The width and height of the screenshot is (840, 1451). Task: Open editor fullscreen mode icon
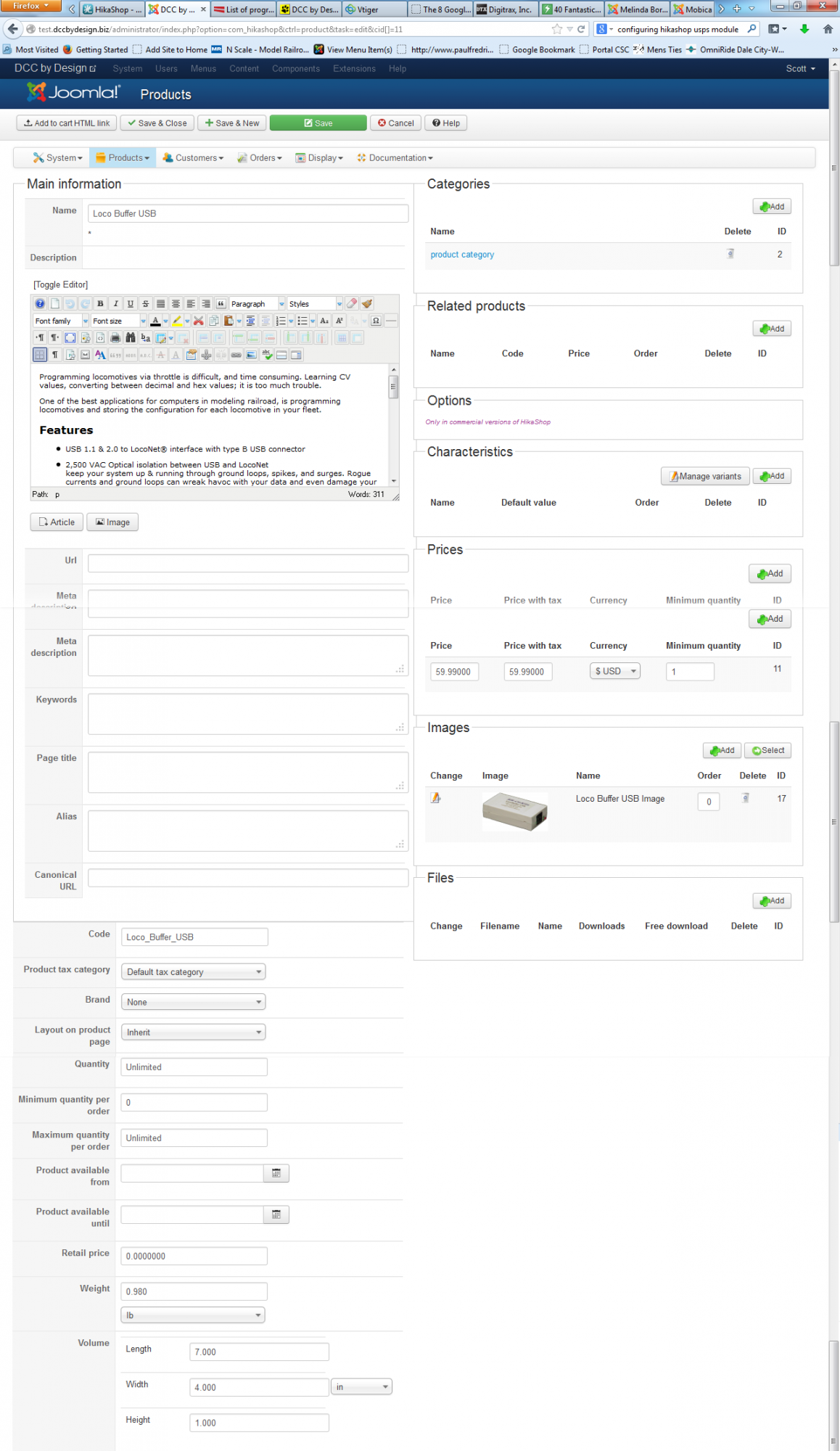70,337
